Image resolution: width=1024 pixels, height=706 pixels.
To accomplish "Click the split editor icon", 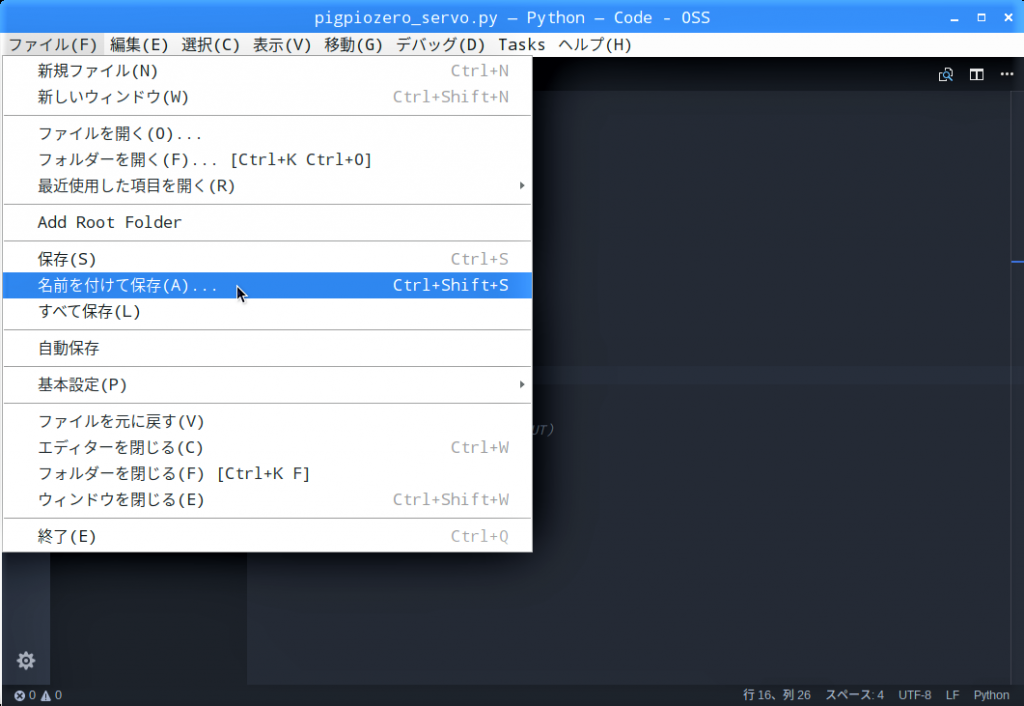I will [976, 75].
